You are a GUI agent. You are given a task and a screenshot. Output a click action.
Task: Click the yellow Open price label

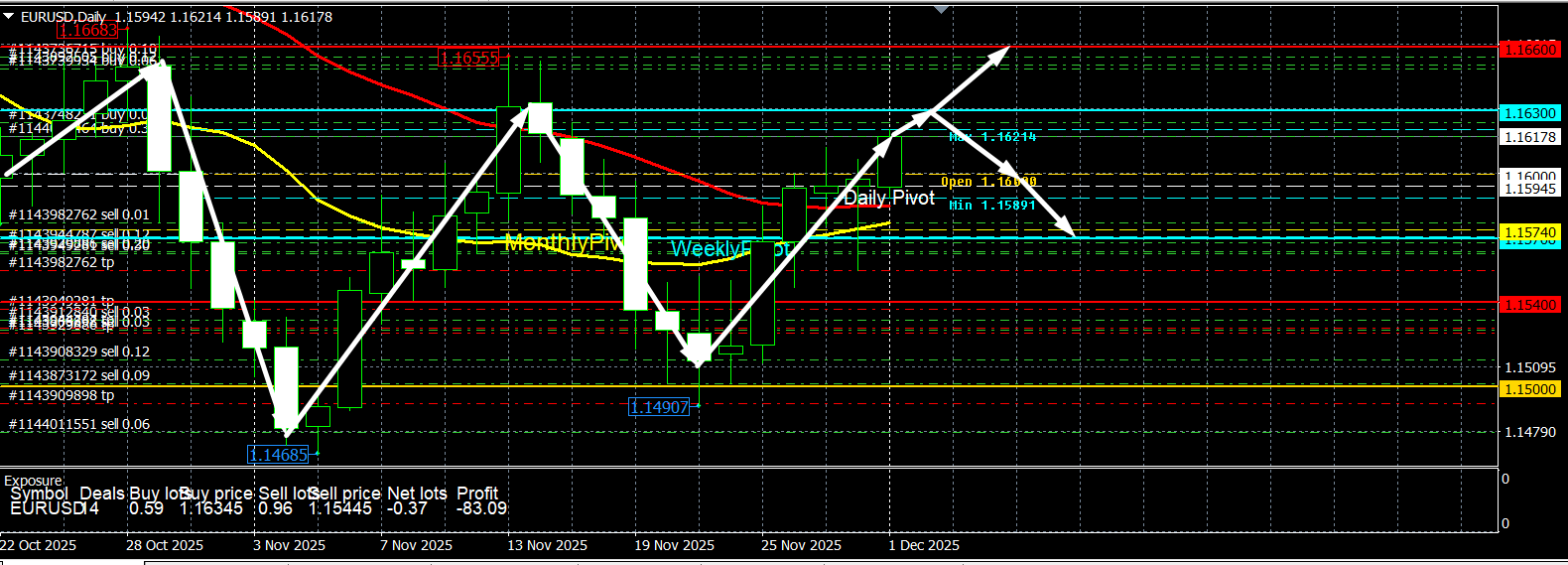[989, 182]
